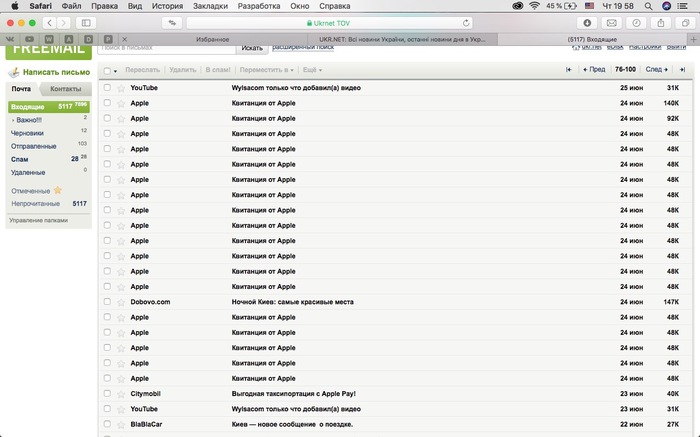700x437 pixels.
Task: Open the Спам folder
Action: pyautogui.click(x=19, y=158)
